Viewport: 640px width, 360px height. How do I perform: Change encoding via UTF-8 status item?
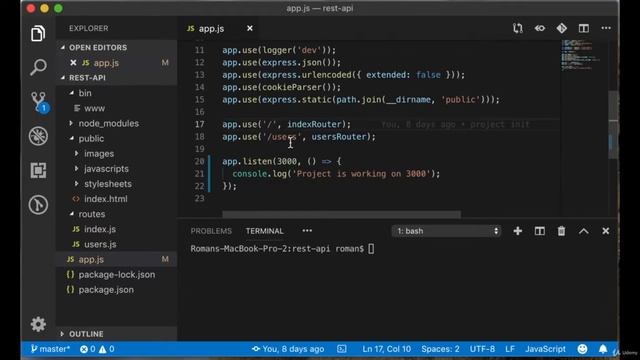[482, 349]
